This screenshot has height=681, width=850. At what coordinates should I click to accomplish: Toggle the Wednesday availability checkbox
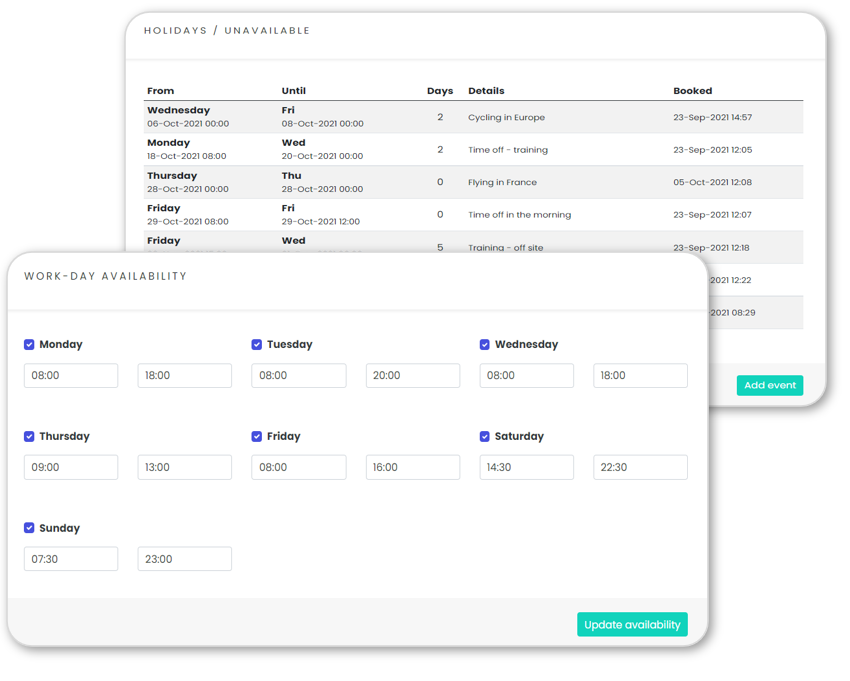(x=485, y=344)
